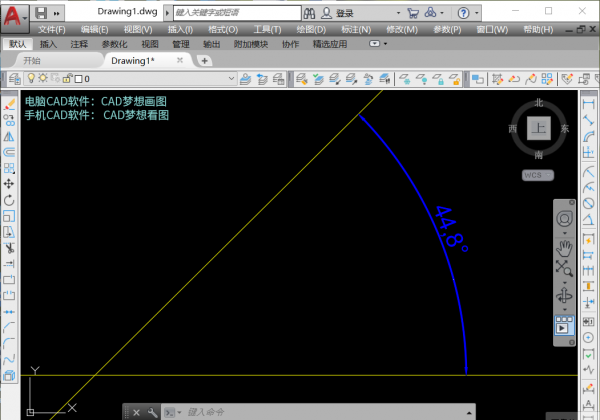Expand the search box arrow
Viewport: 600px width, 420px height.
168,13
